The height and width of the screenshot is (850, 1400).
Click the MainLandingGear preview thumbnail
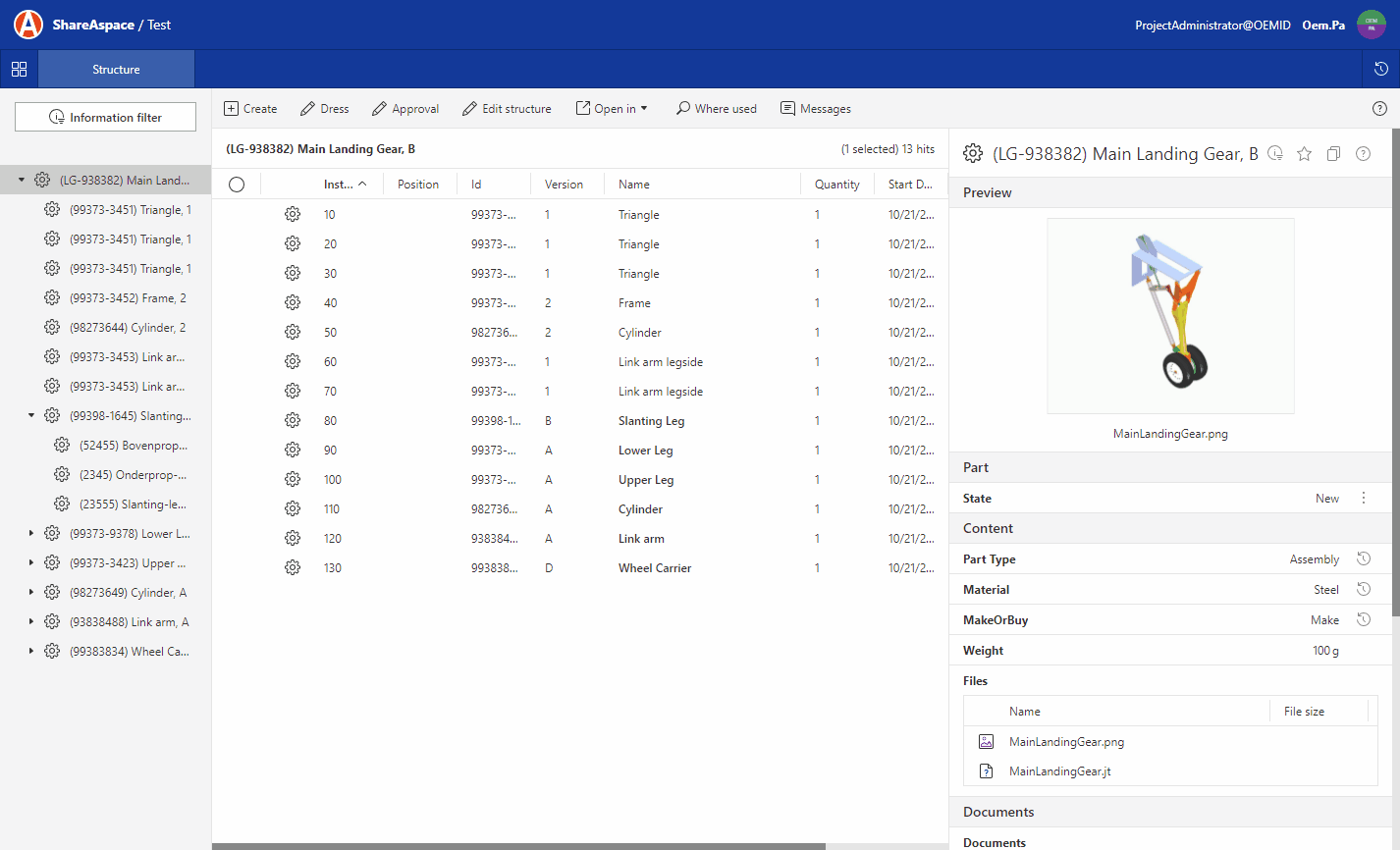pyautogui.click(x=1170, y=316)
